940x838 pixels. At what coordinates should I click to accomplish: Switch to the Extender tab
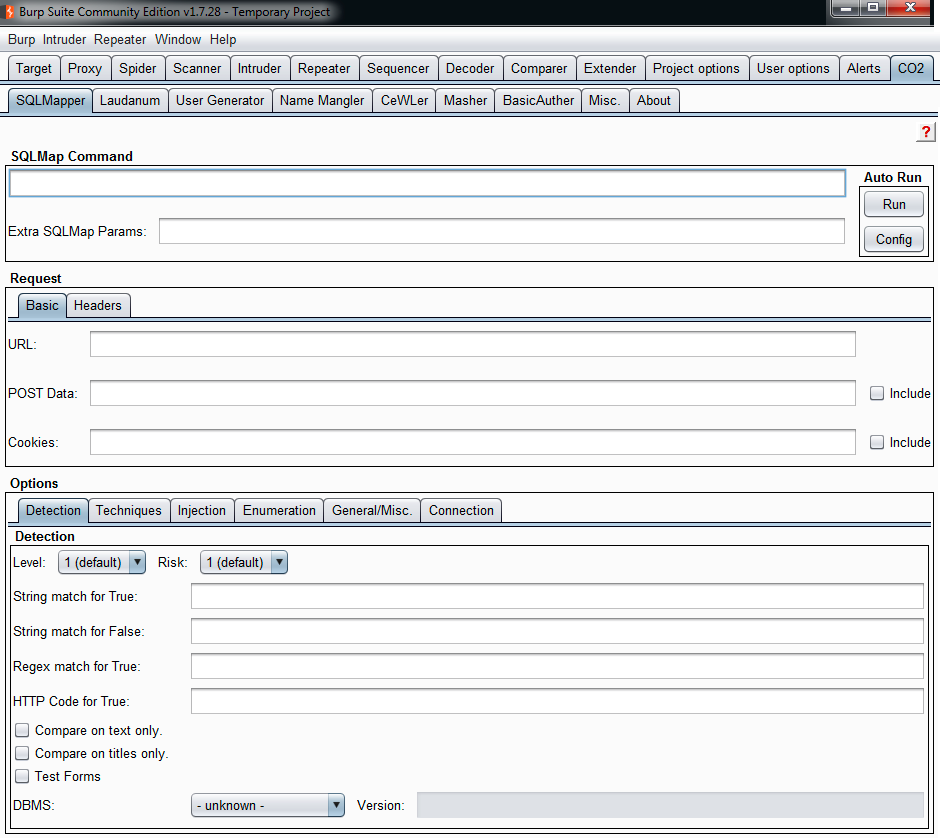pos(610,68)
